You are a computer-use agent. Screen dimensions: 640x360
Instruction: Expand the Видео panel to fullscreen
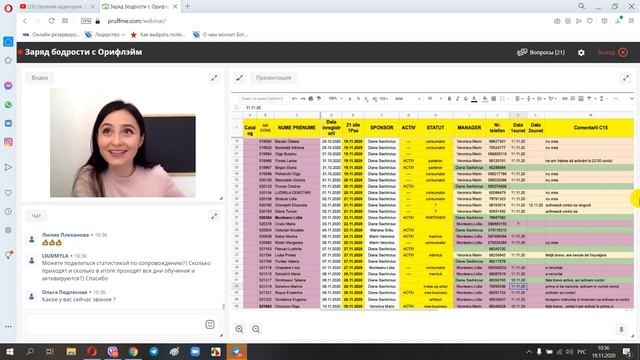[x=214, y=78]
